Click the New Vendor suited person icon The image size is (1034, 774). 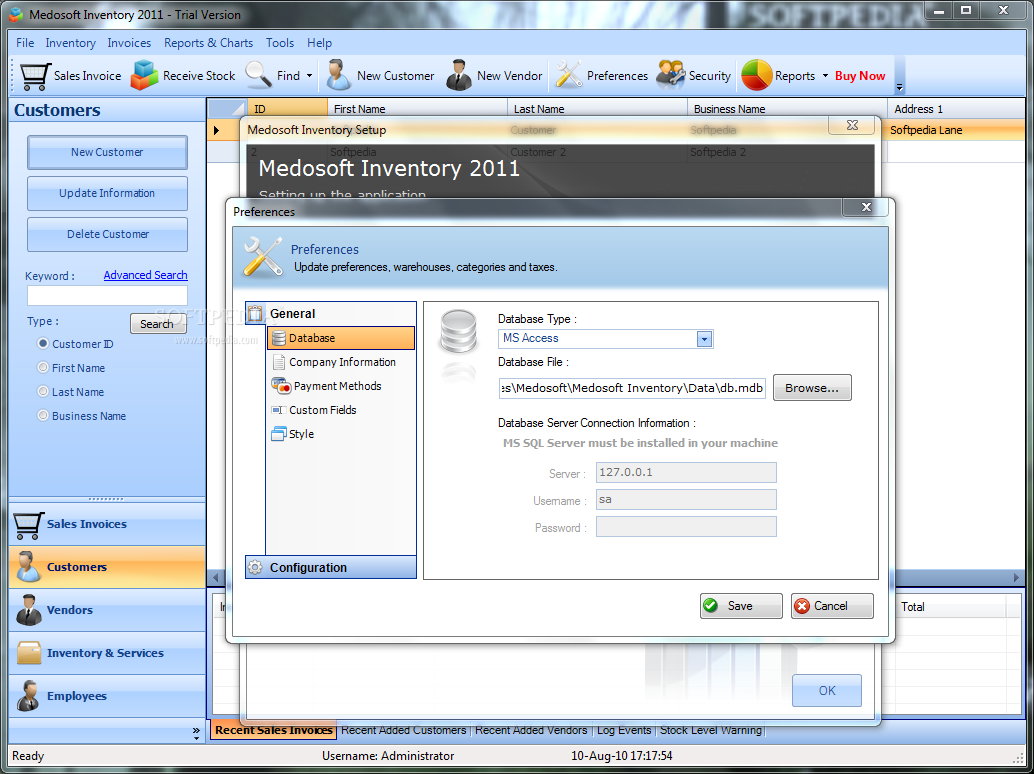point(458,75)
